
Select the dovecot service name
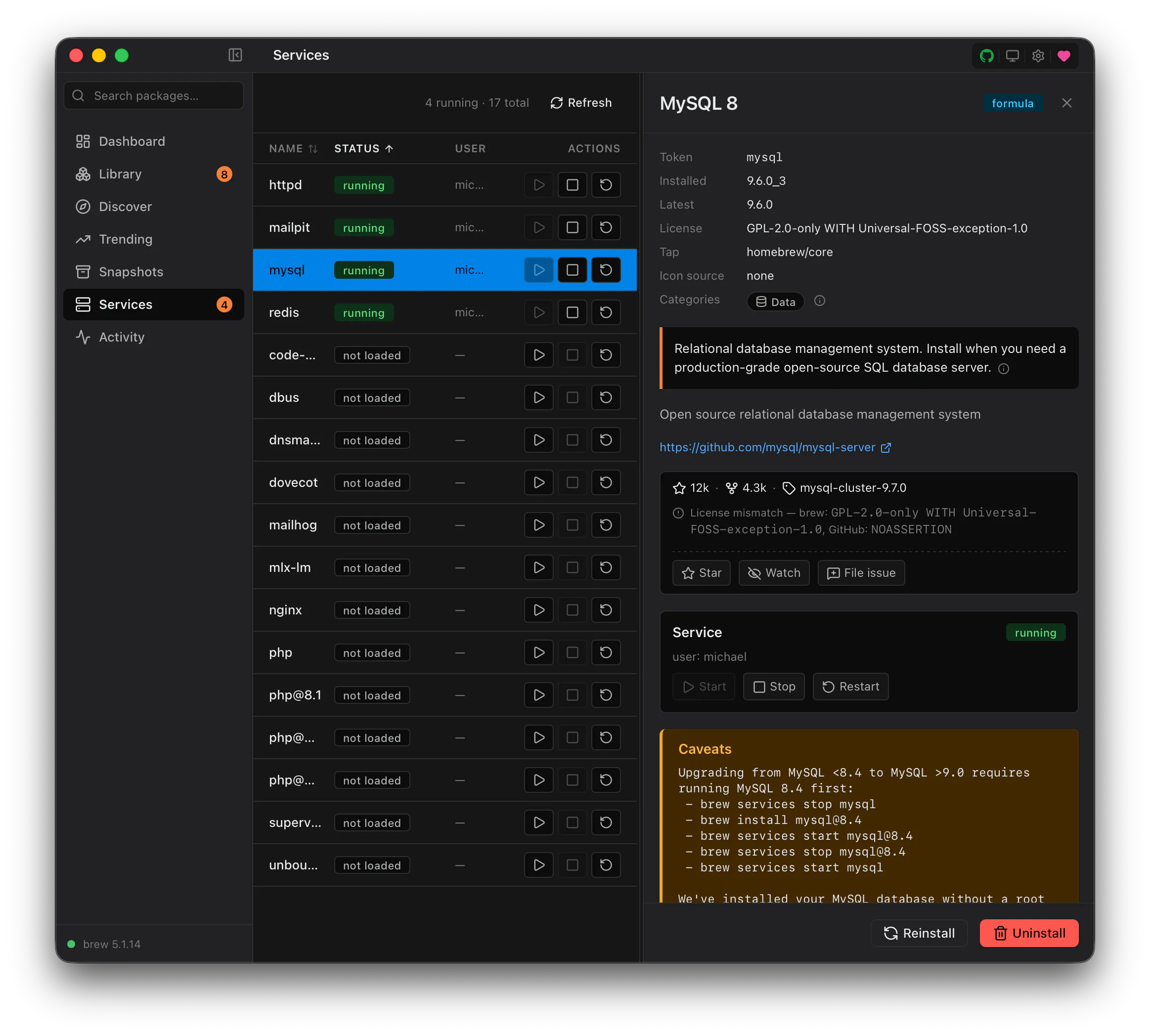point(293,483)
